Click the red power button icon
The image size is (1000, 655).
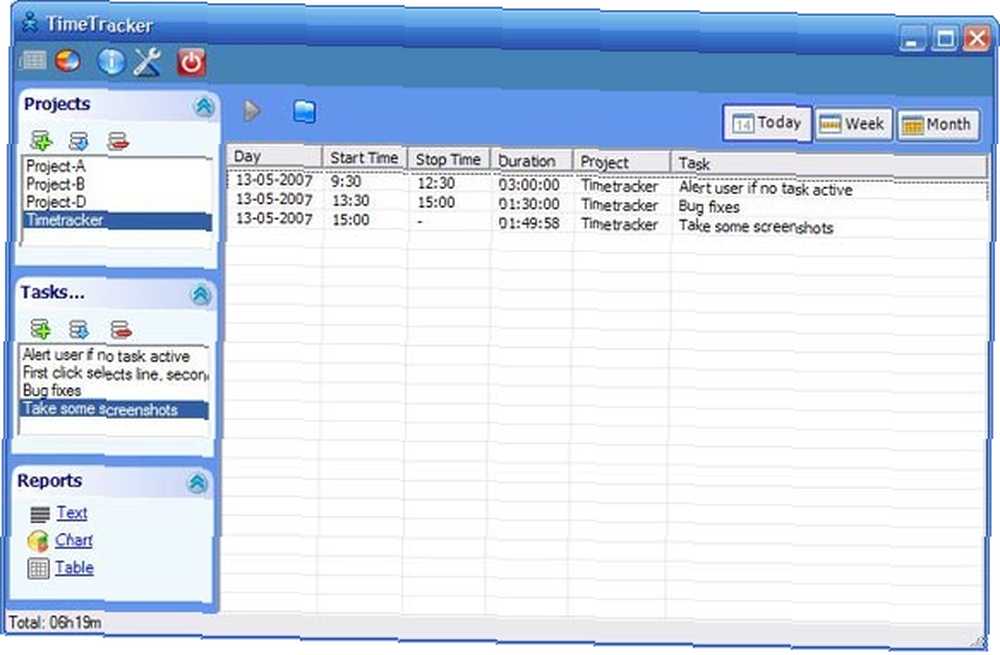[191, 62]
